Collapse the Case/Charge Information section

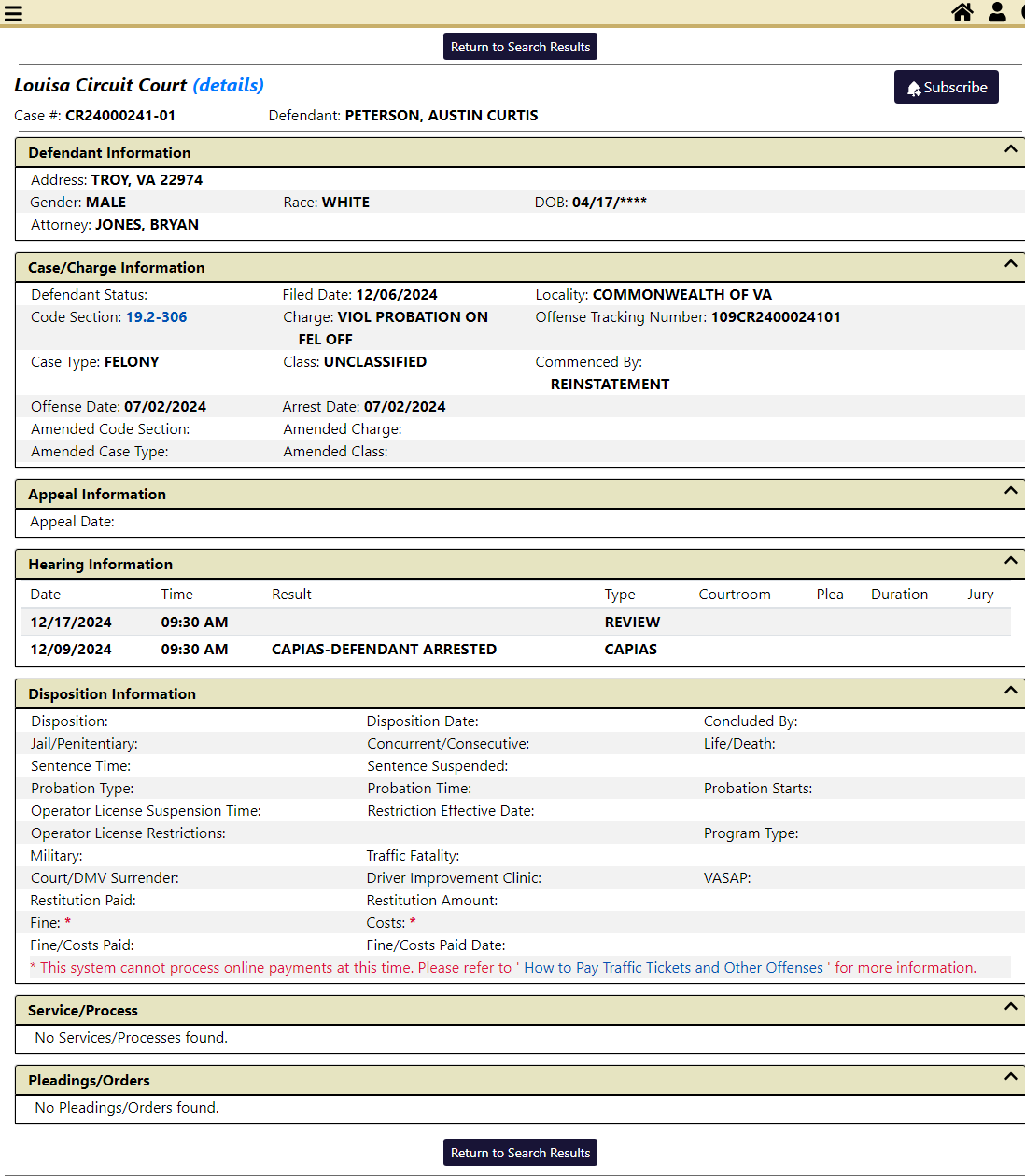pos(1010,264)
